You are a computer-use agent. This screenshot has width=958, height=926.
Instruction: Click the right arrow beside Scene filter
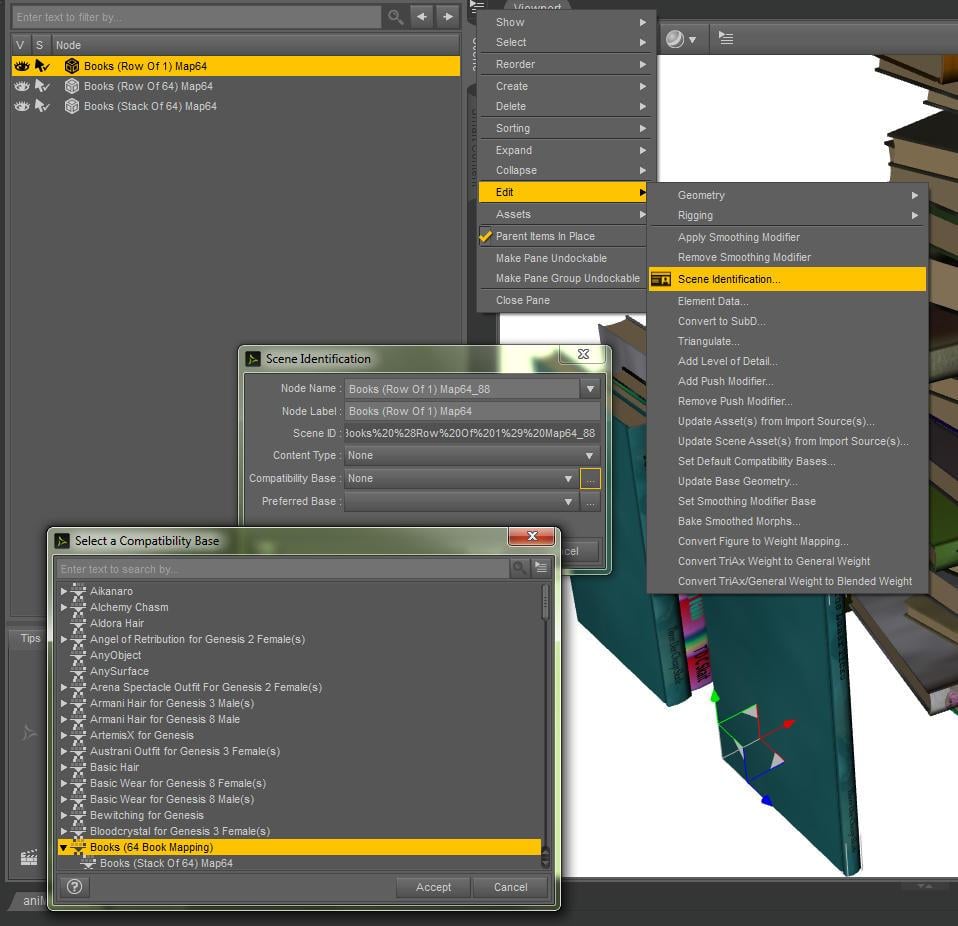point(447,17)
